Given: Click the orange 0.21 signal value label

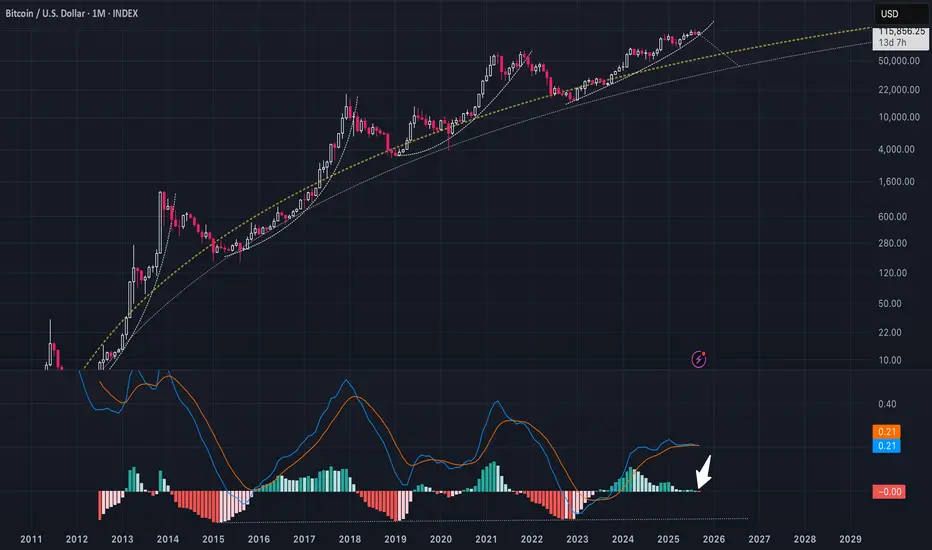Looking at the screenshot, I should pyautogui.click(x=886, y=432).
